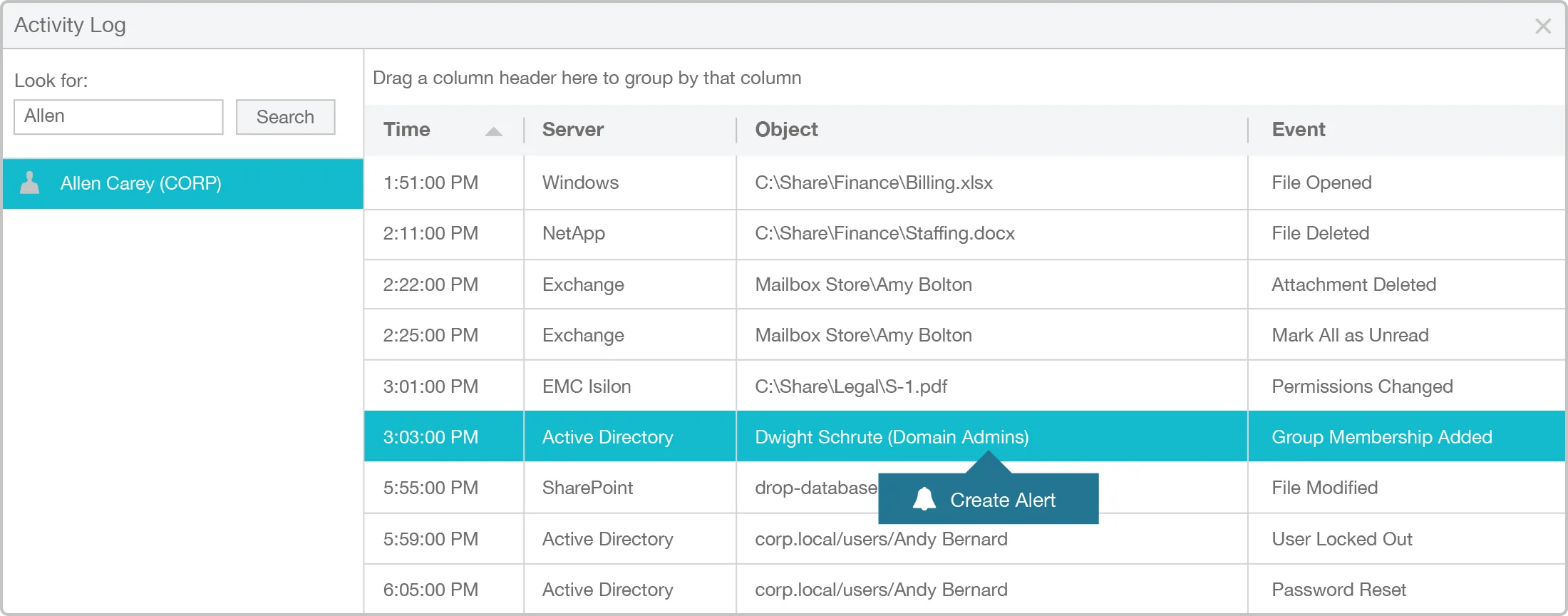Click the Attachment Deleted event cell
This screenshot has width=1568, height=616.
click(x=1407, y=284)
